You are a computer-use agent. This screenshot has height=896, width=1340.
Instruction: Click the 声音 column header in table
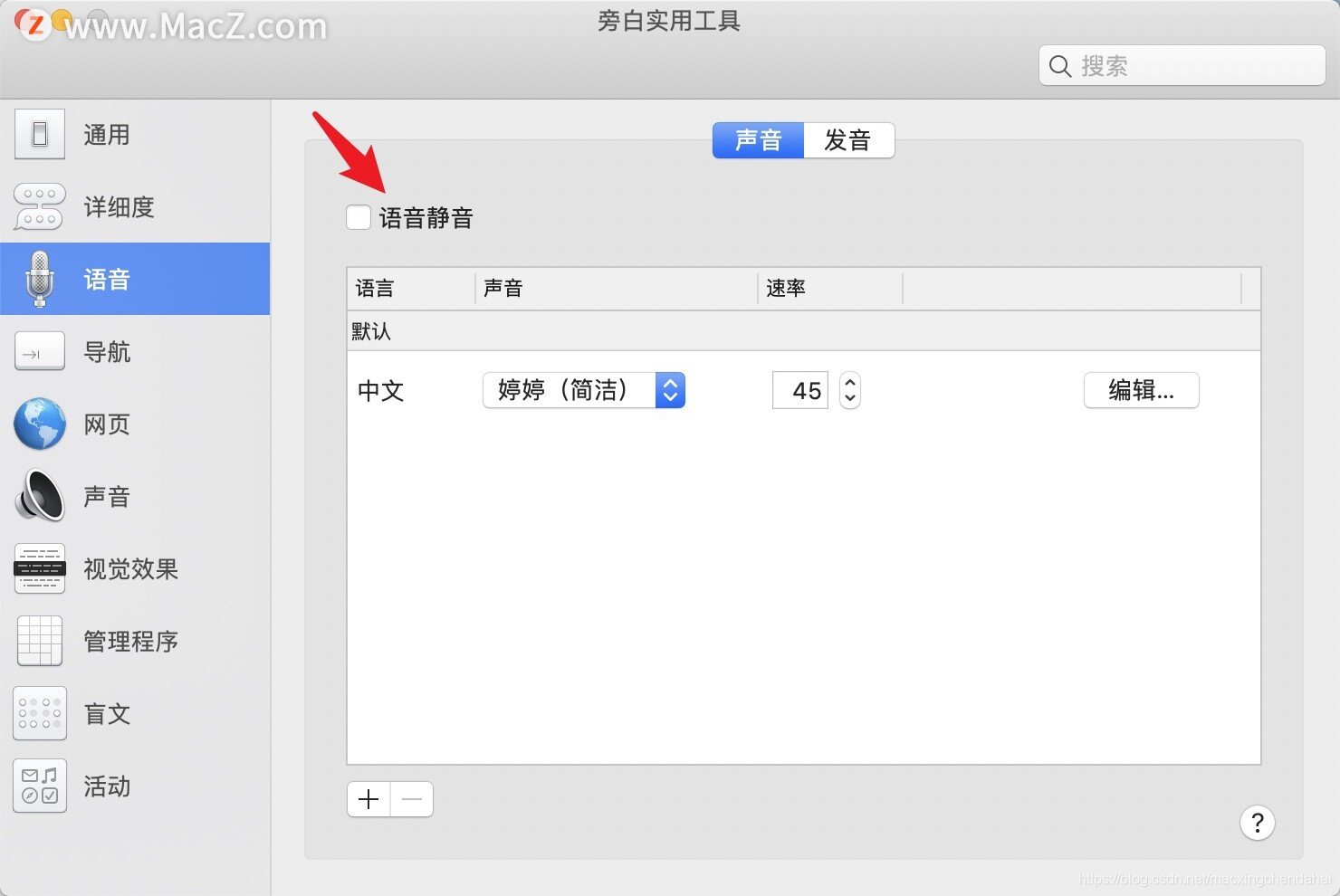(616, 289)
